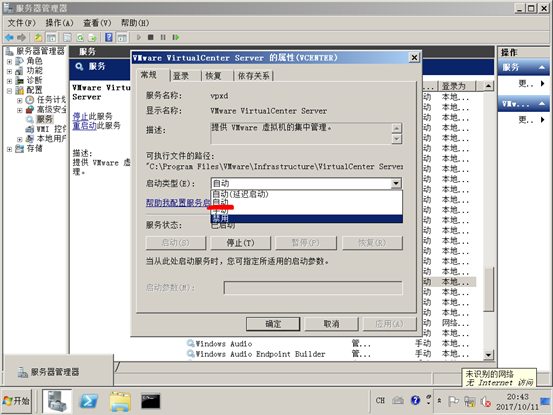This screenshot has width=553, height=415.
Task: Open the 查看(V) menu
Action: pyautogui.click(x=97, y=23)
